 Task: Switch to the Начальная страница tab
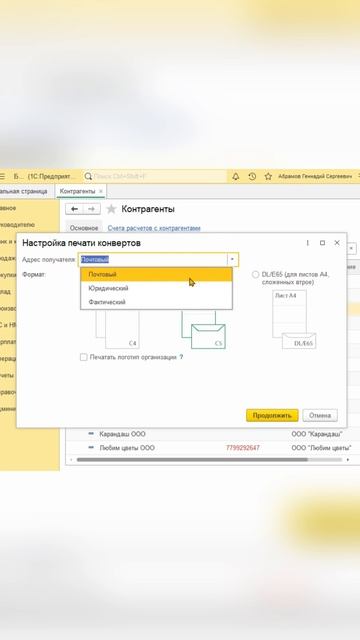pyautogui.click(x=23, y=191)
